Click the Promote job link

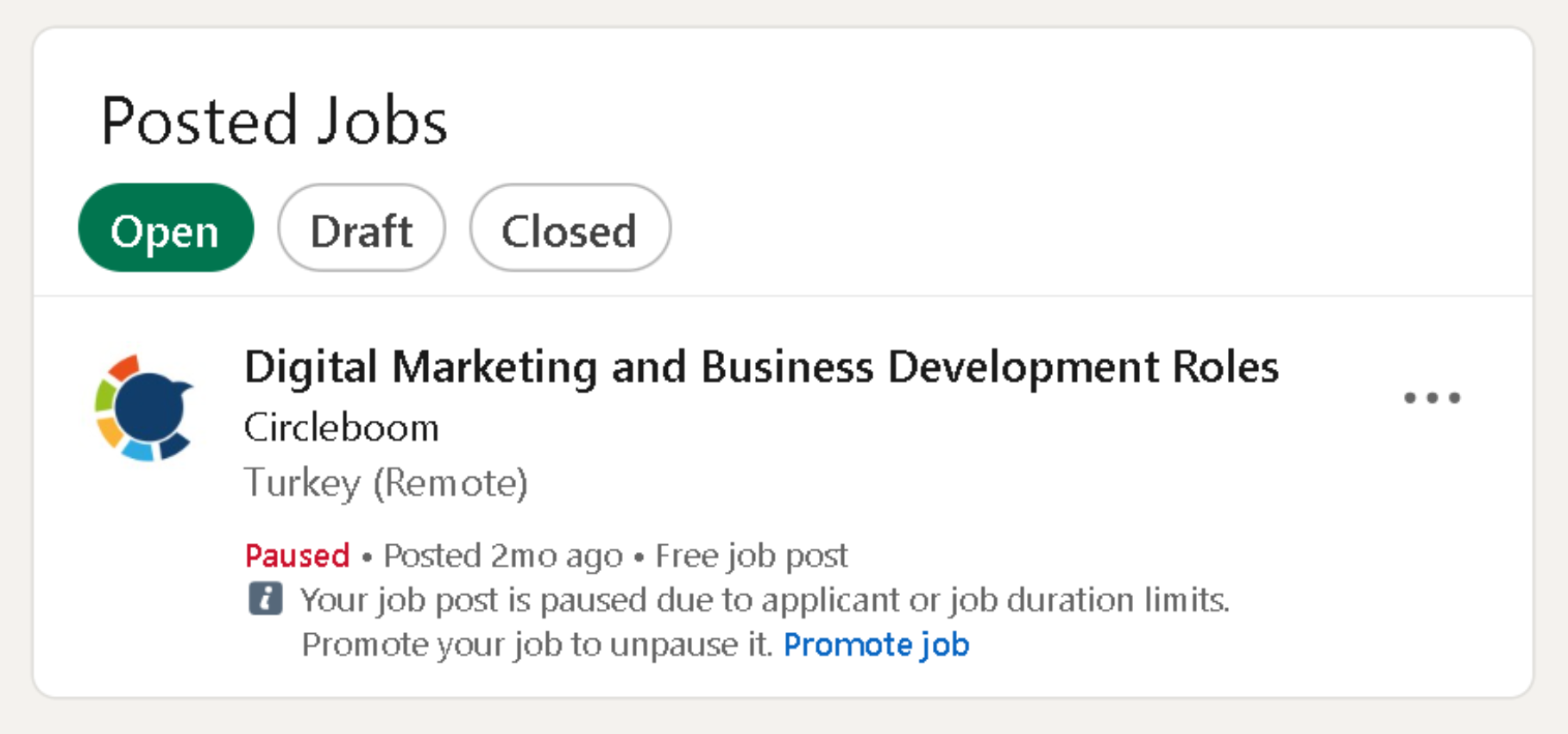876,644
